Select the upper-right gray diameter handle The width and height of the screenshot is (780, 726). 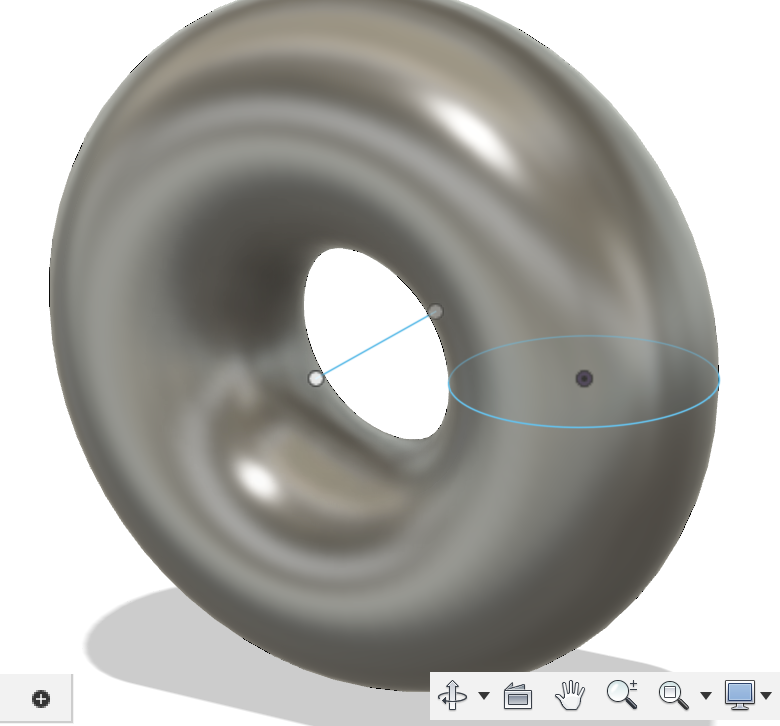click(x=435, y=312)
